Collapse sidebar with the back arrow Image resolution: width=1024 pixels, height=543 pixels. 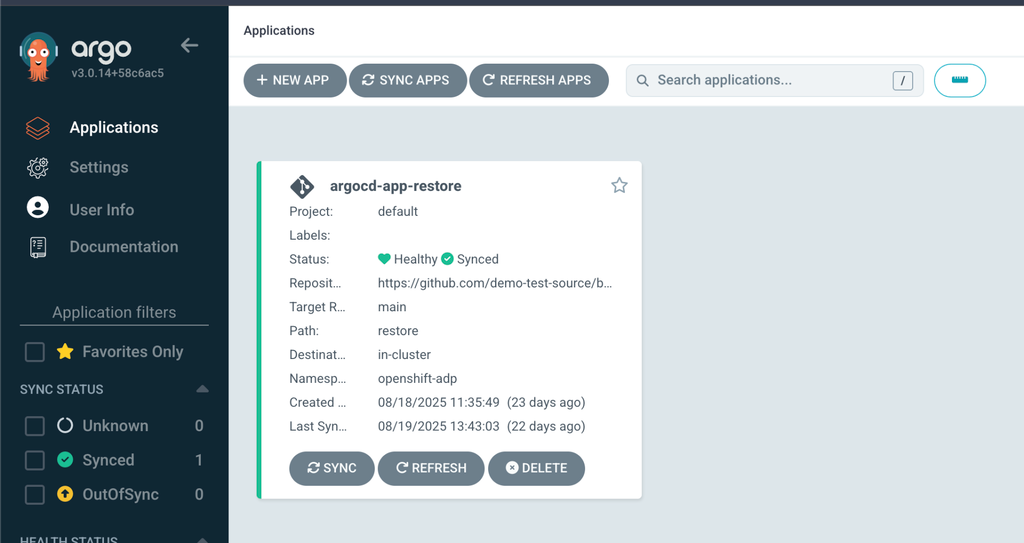pyautogui.click(x=189, y=45)
